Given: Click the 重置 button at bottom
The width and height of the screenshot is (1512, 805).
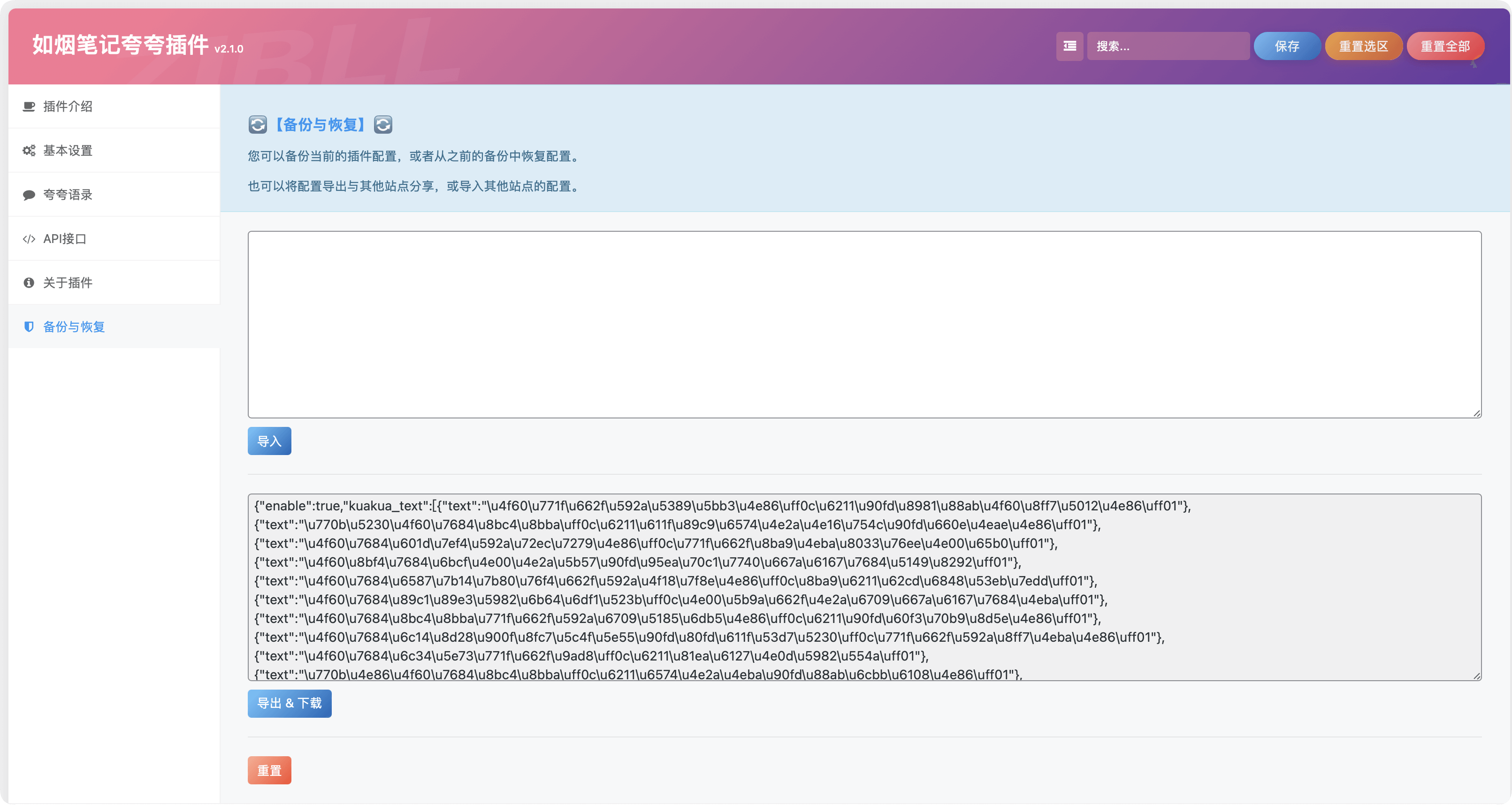Looking at the screenshot, I should [x=269, y=770].
